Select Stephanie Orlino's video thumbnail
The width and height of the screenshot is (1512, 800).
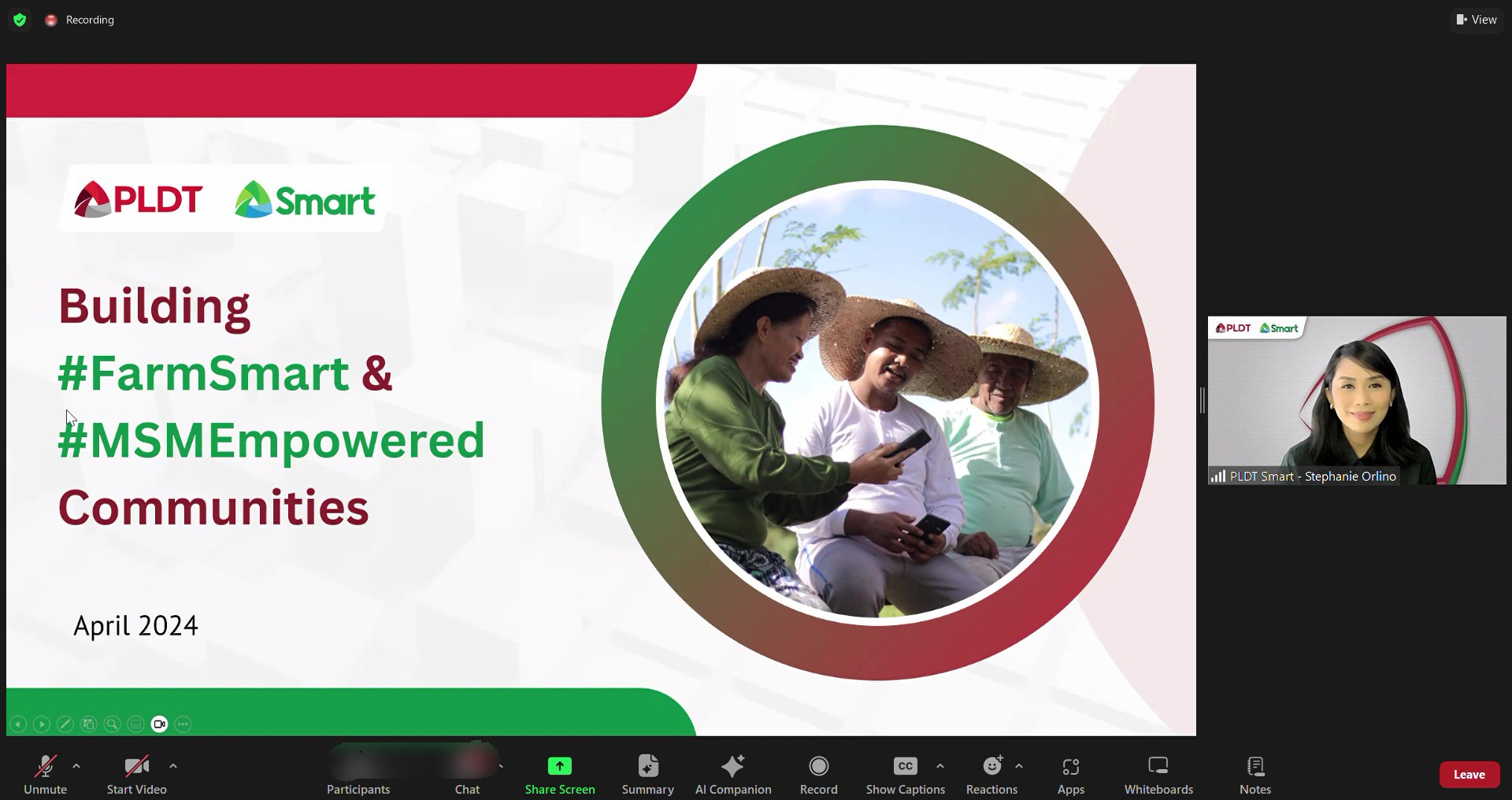click(x=1357, y=400)
